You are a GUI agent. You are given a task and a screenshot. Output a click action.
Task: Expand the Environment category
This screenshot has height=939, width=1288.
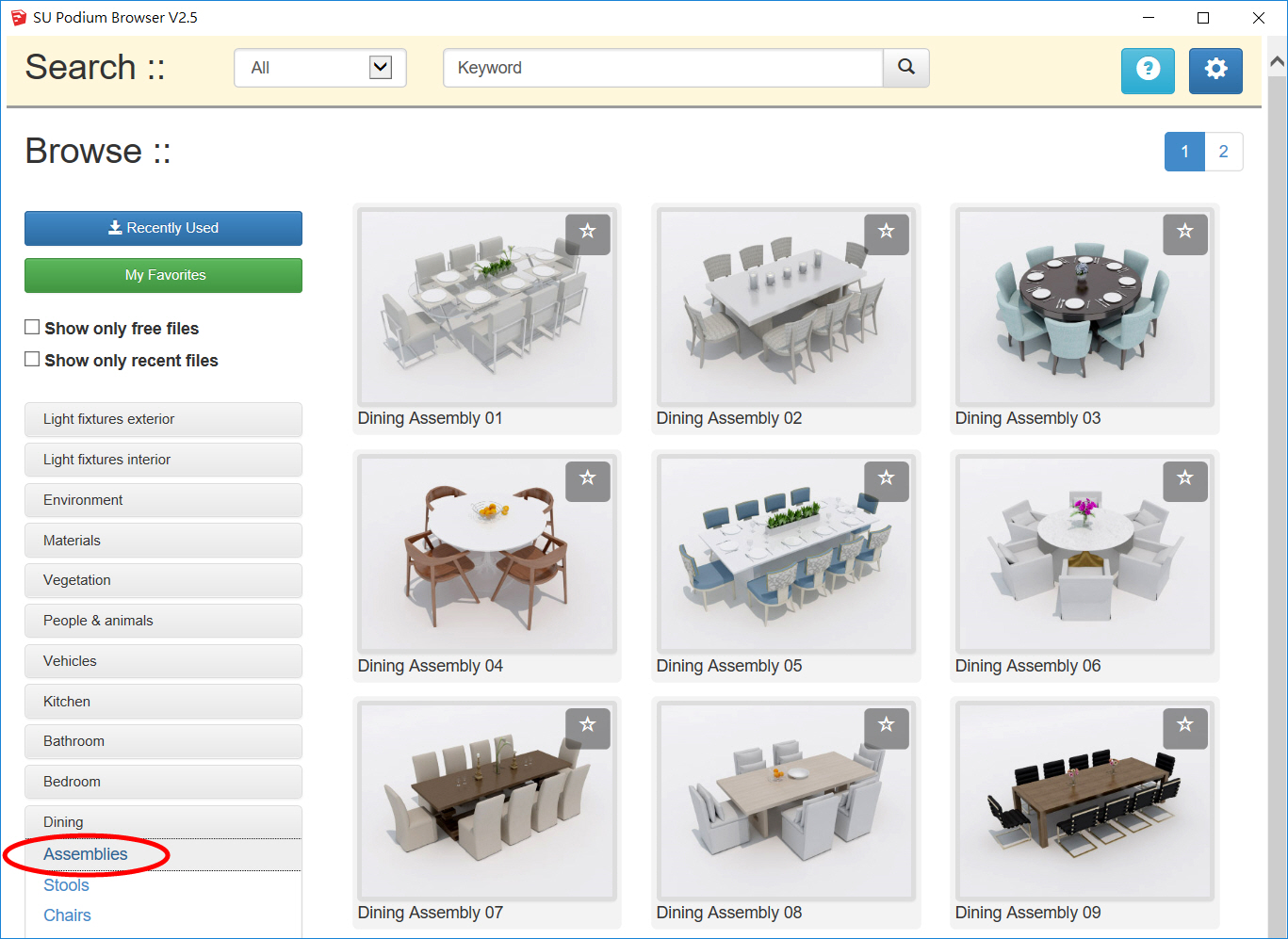(x=163, y=500)
